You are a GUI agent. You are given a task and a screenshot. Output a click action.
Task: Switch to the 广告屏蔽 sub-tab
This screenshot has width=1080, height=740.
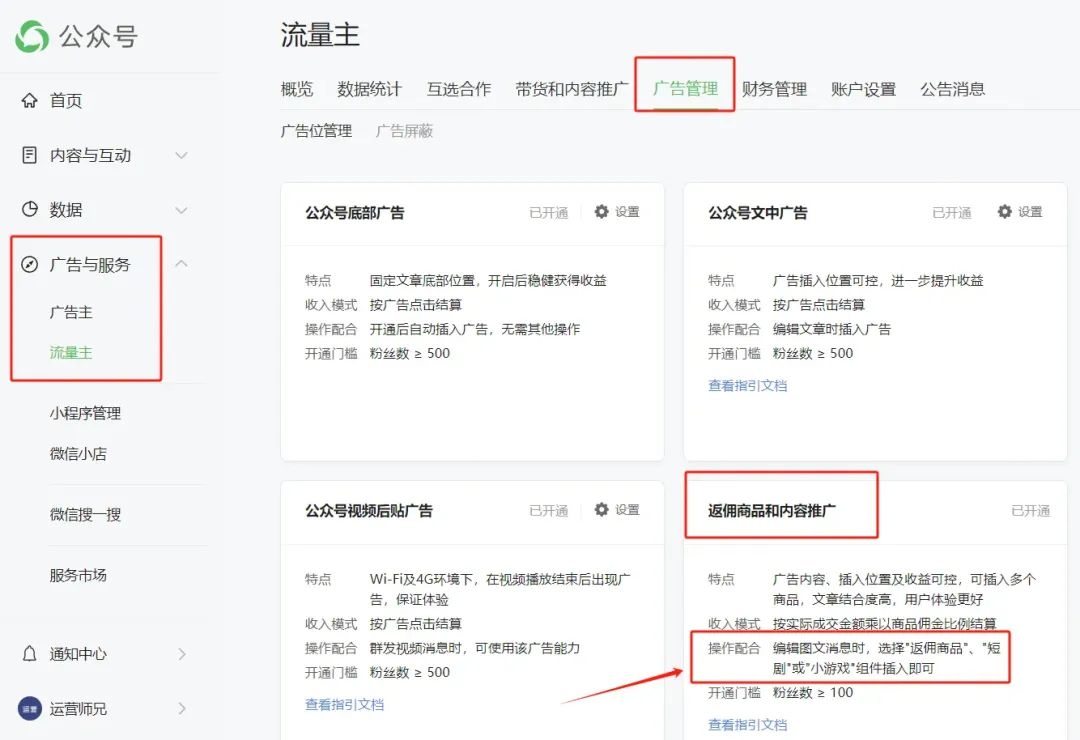click(x=404, y=131)
